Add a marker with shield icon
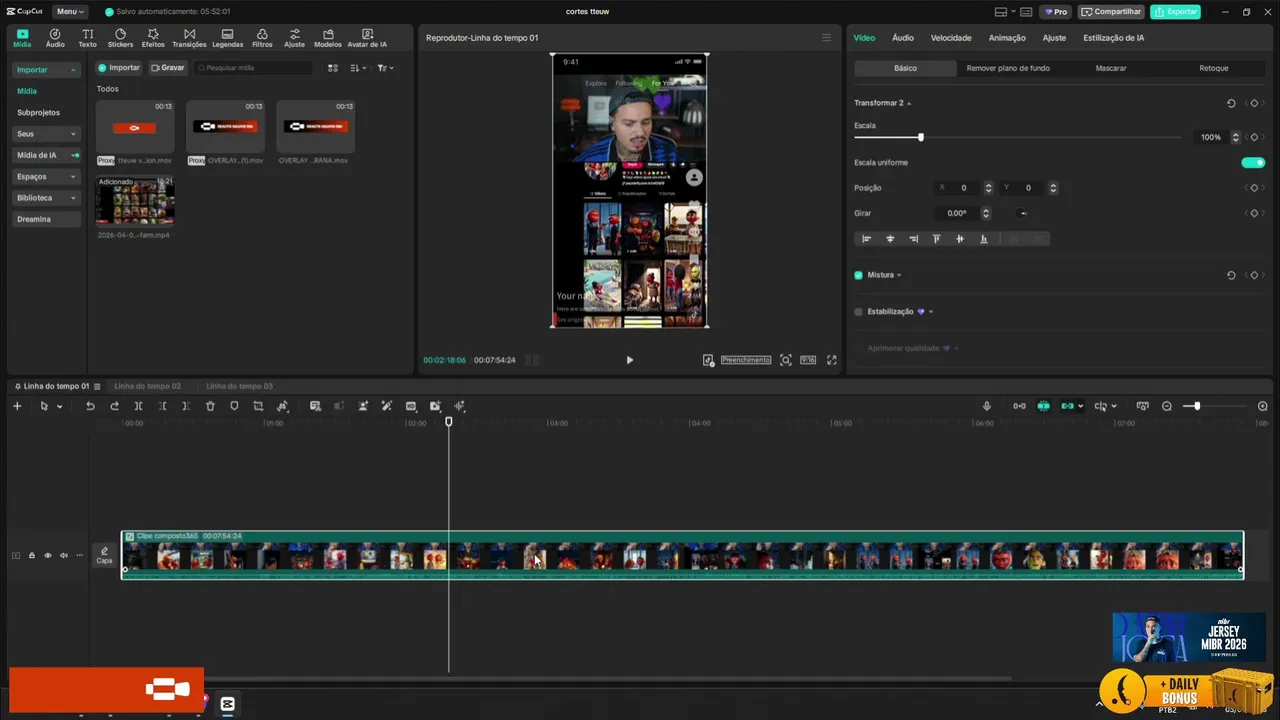Viewport: 1280px width, 720px height. click(x=234, y=406)
